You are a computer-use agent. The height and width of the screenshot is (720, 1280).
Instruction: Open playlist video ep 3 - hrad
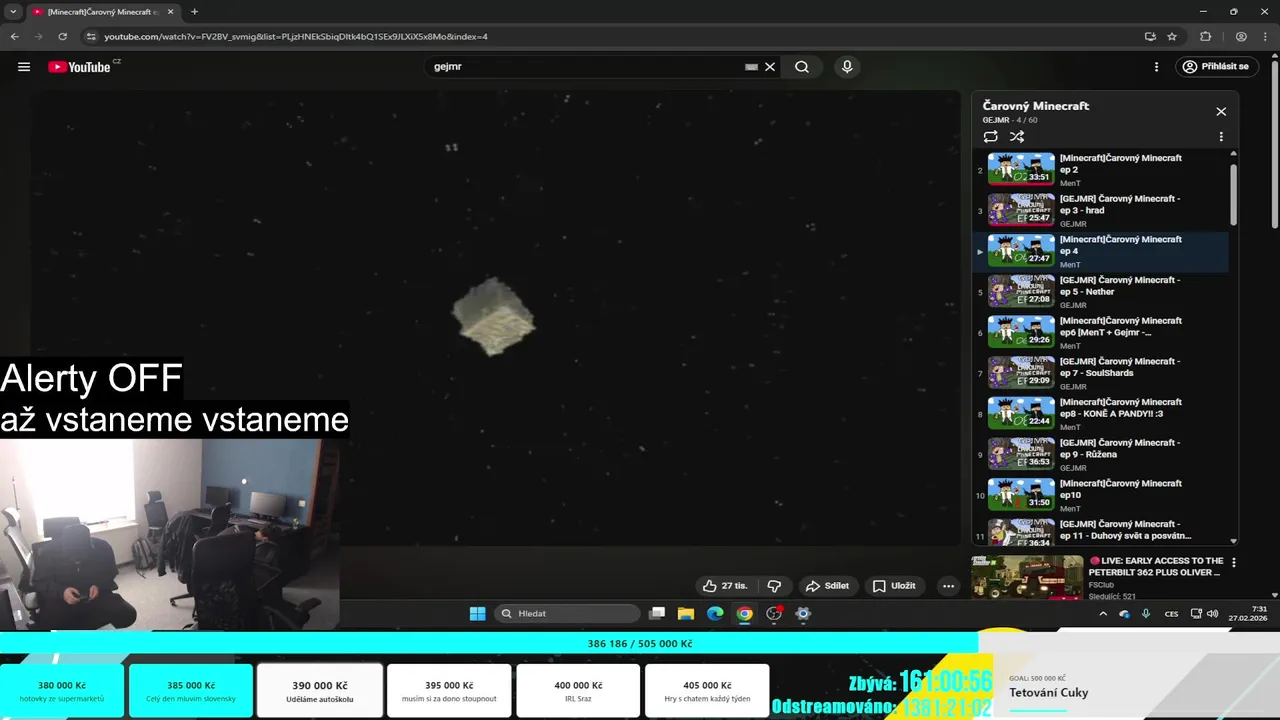coord(1100,210)
